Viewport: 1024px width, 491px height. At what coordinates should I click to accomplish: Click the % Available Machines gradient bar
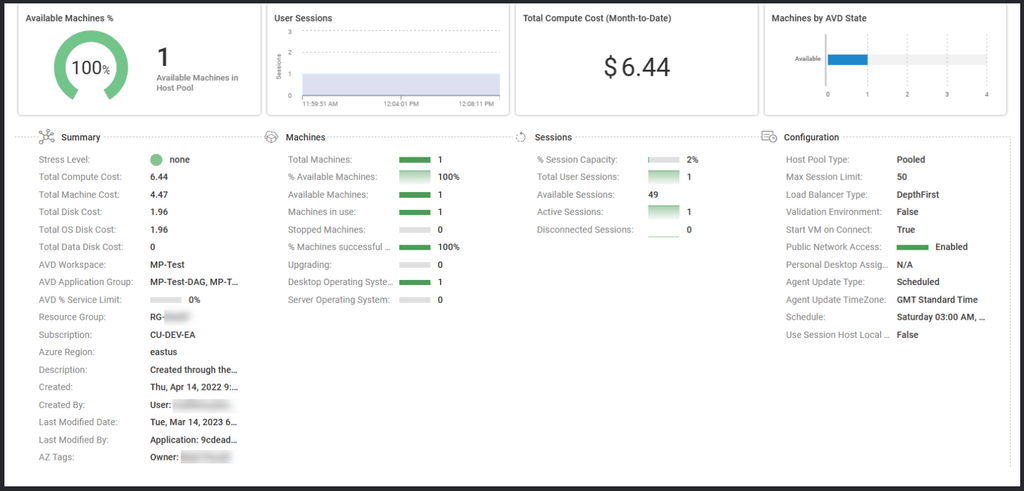pyautogui.click(x=415, y=177)
